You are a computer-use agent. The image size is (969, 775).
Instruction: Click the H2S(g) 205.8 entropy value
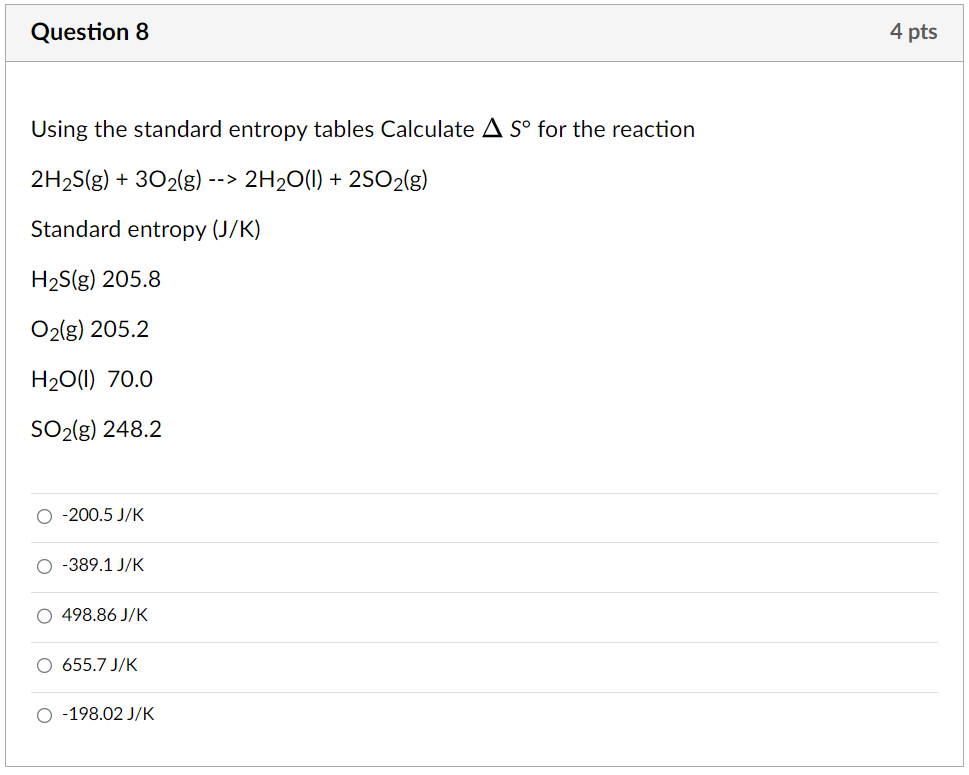[96, 280]
